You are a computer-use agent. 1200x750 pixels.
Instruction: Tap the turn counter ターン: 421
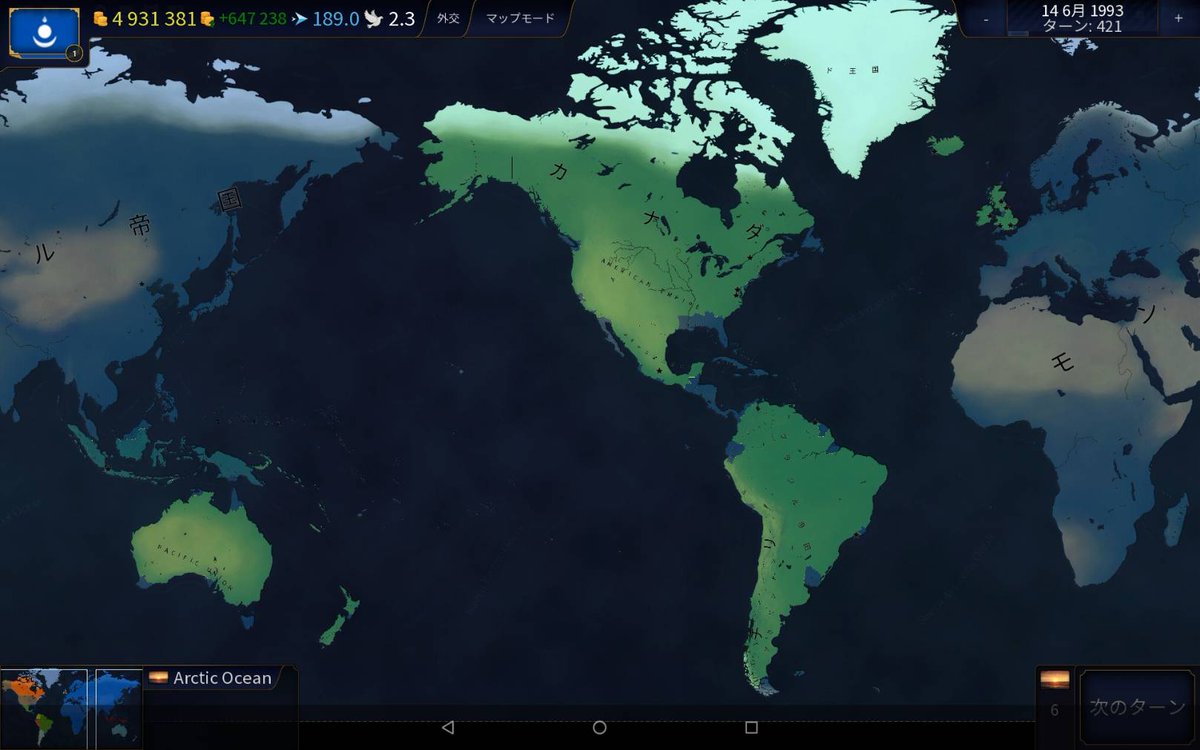pyautogui.click(x=1082, y=27)
